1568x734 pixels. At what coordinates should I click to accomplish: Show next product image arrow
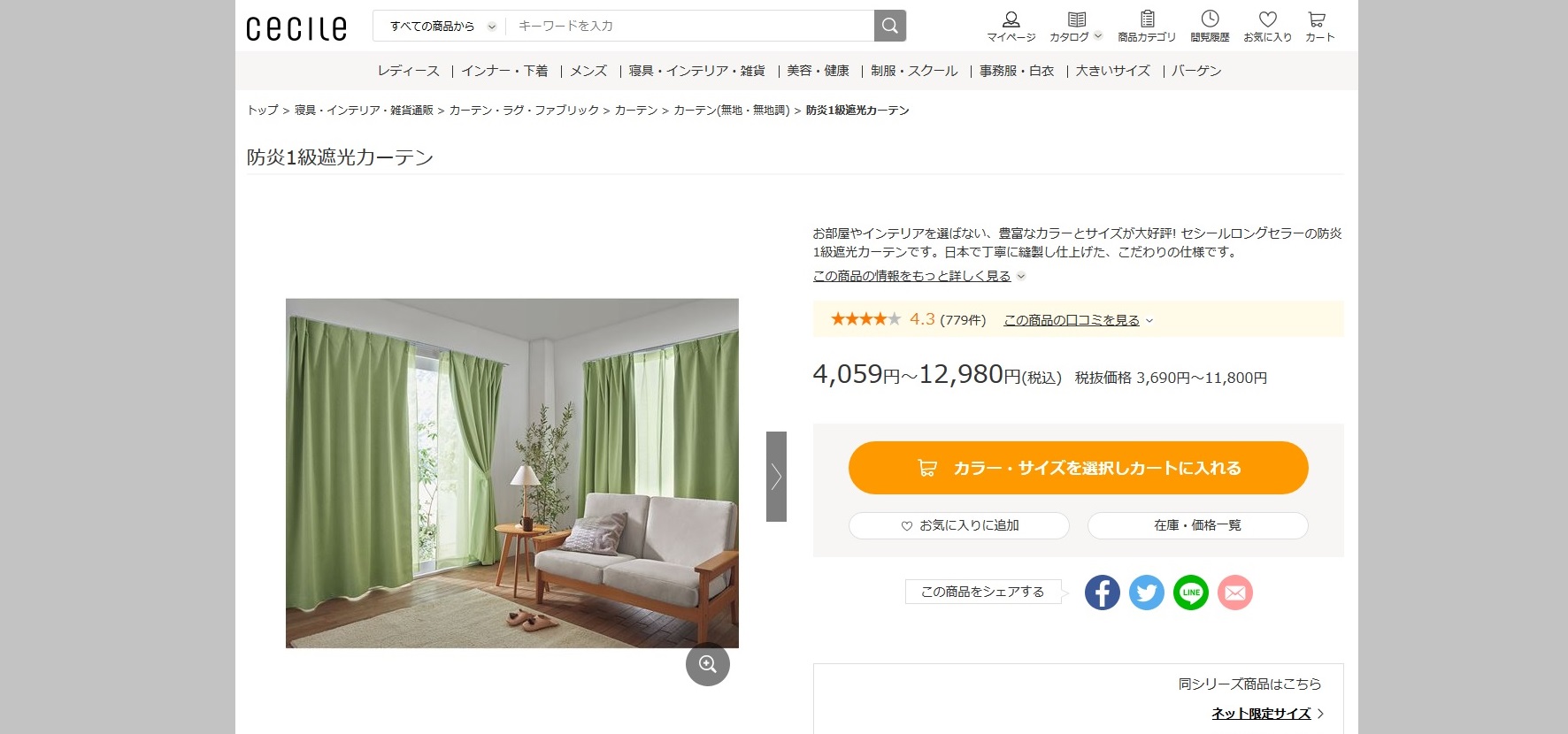click(776, 477)
